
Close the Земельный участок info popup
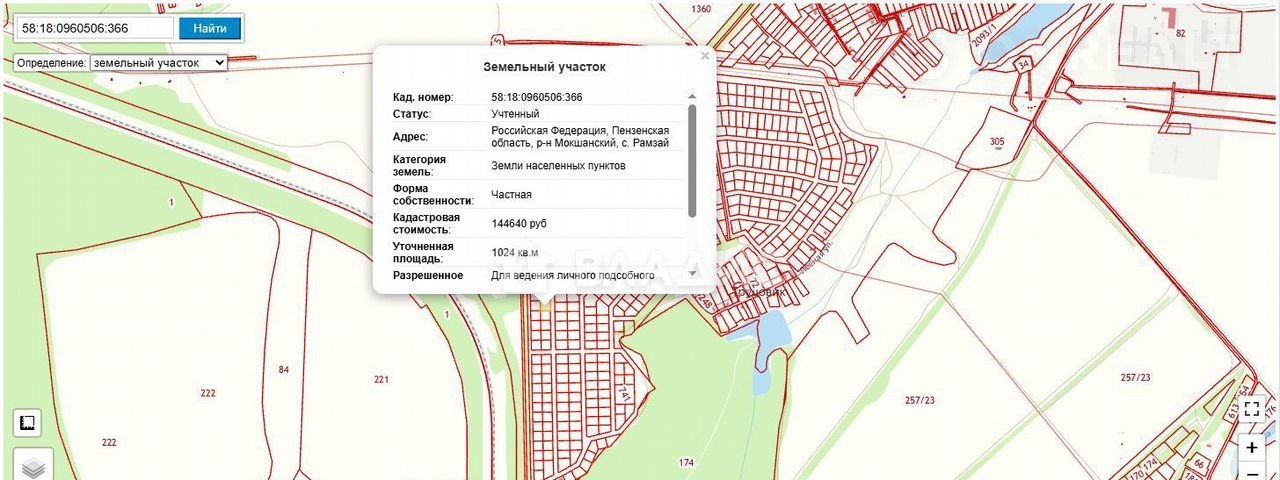click(x=705, y=57)
